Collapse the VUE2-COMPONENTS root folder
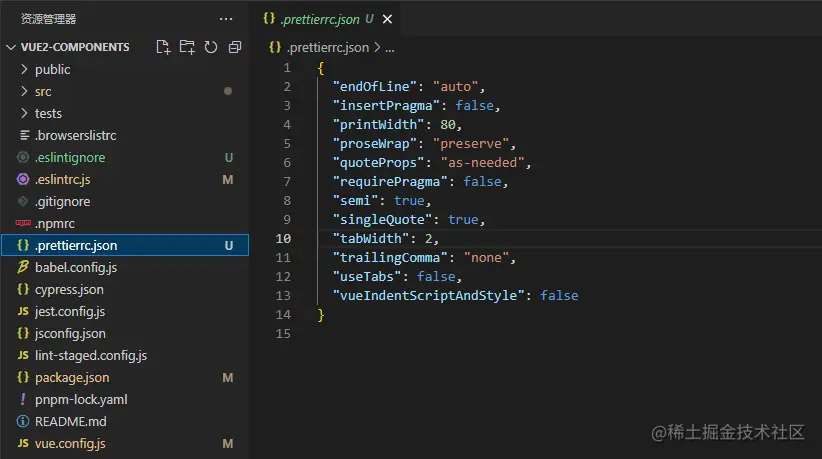Viewport: 822px width, 459px height. pos(10,47)
